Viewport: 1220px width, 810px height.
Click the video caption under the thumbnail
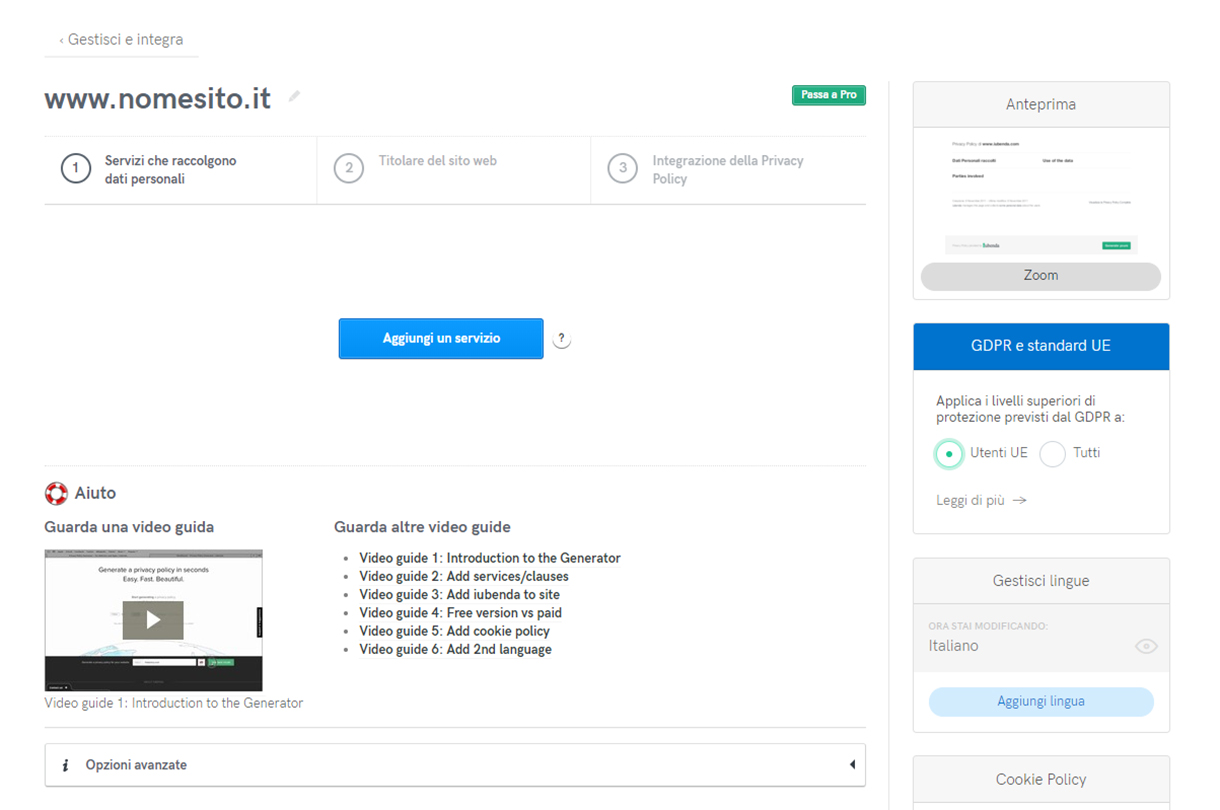click(174, 703)
